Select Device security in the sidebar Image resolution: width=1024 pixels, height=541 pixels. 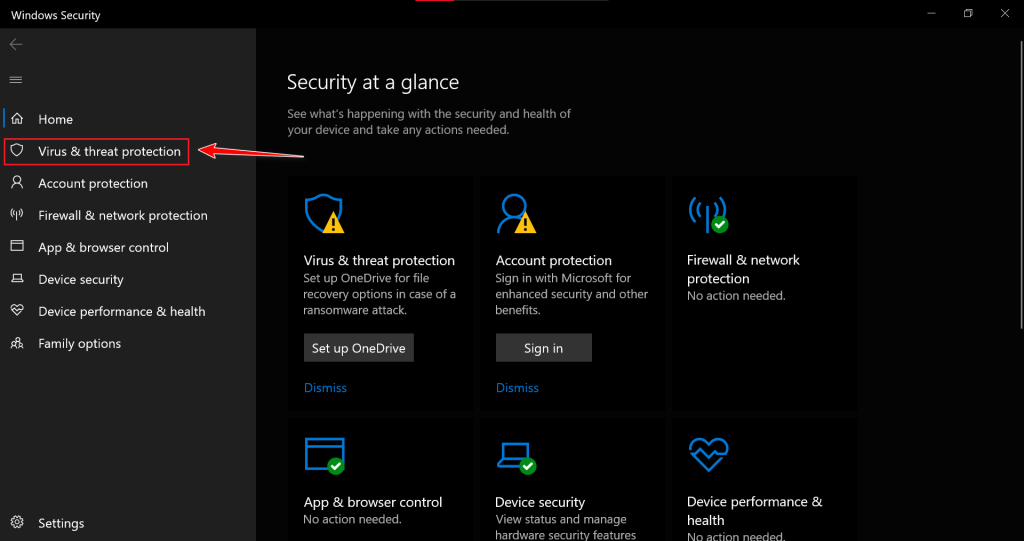[x=80, y=279]
